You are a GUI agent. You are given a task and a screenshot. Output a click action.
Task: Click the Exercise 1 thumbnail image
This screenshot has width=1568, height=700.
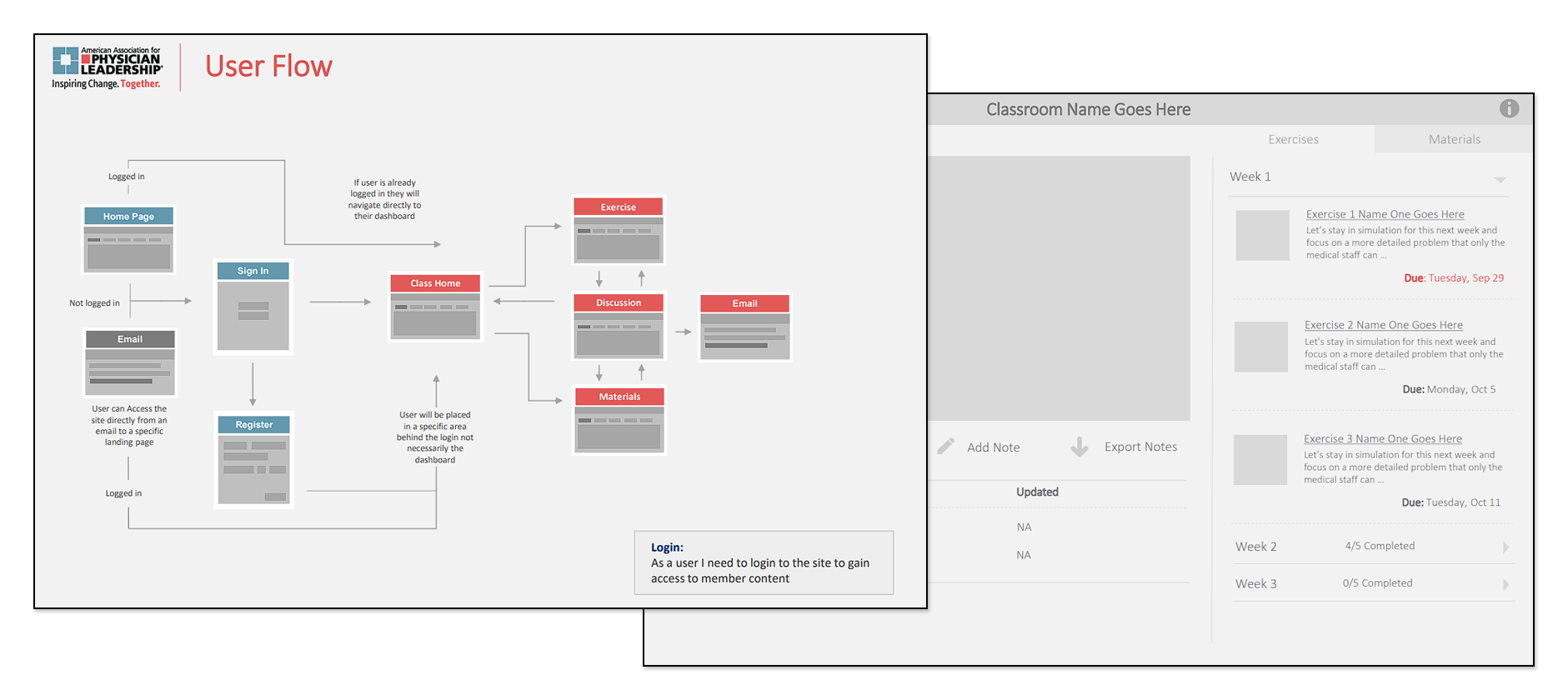pos(1262,235)
